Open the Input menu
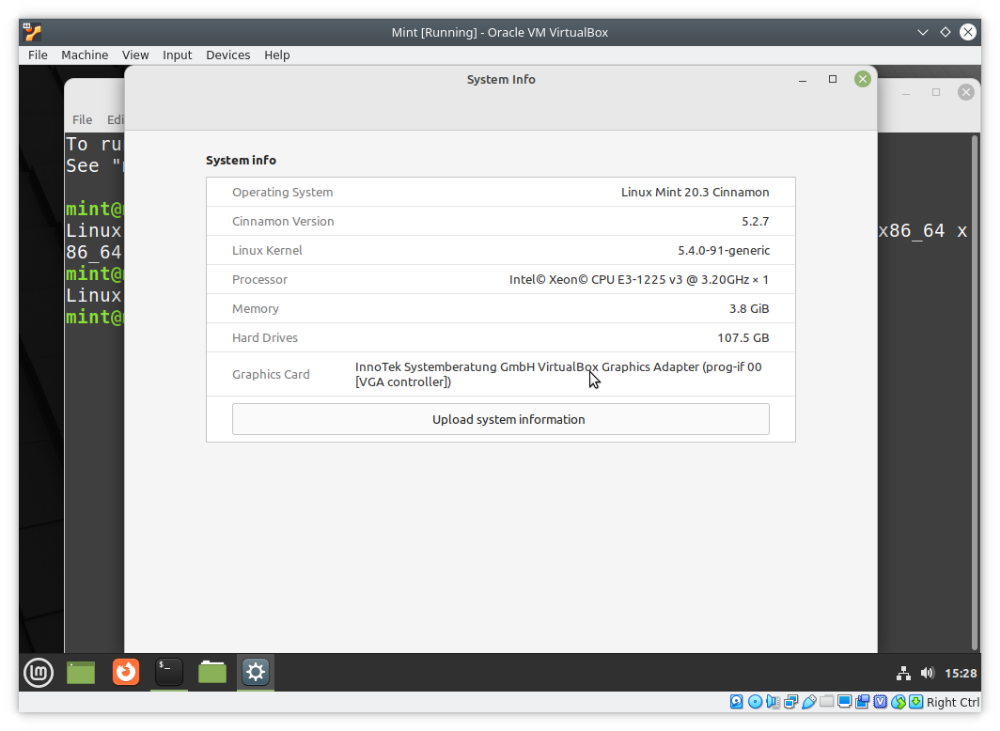 177,55
